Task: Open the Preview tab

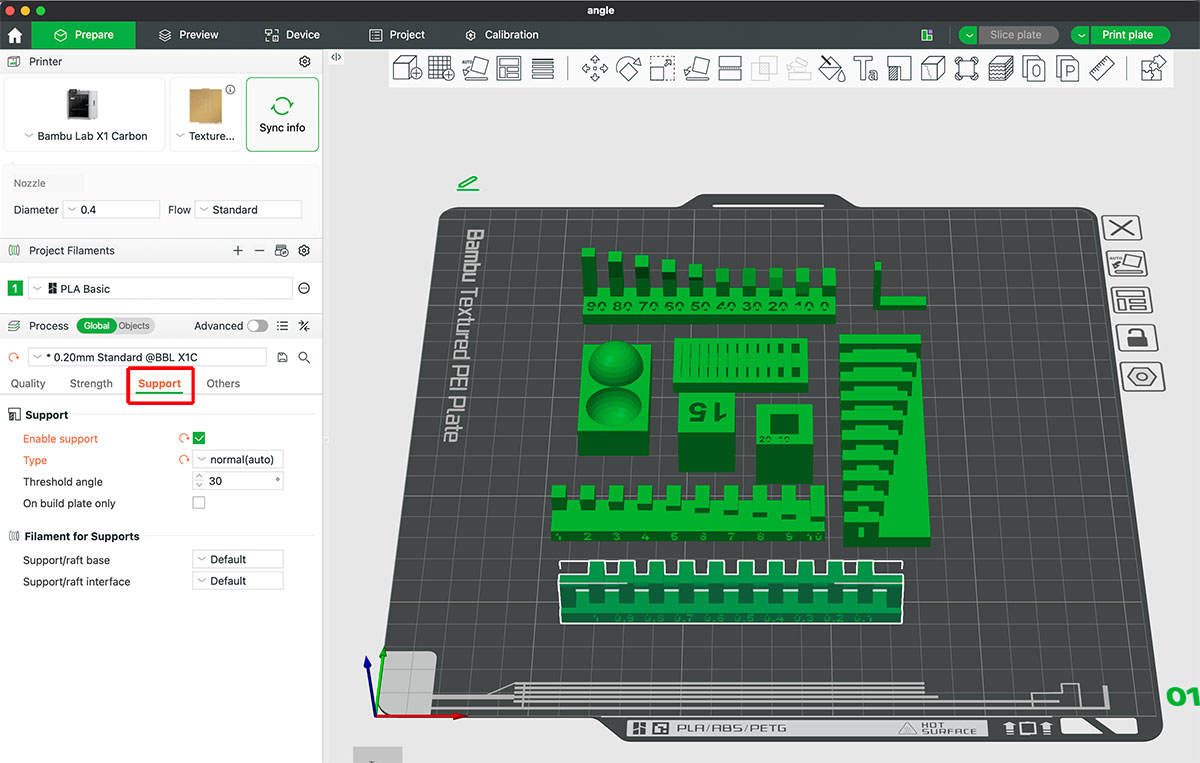Action: coord(189,35)
